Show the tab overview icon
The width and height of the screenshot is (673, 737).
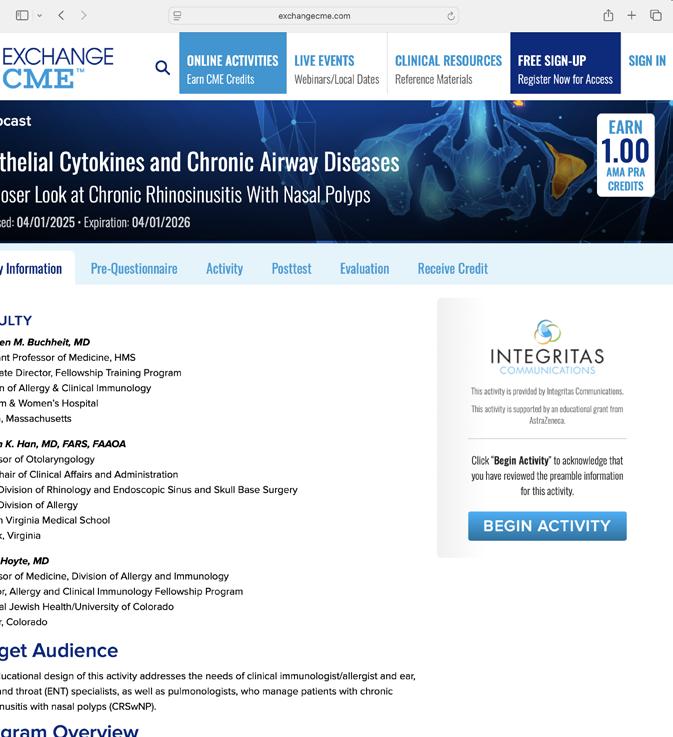click(656, 16)
